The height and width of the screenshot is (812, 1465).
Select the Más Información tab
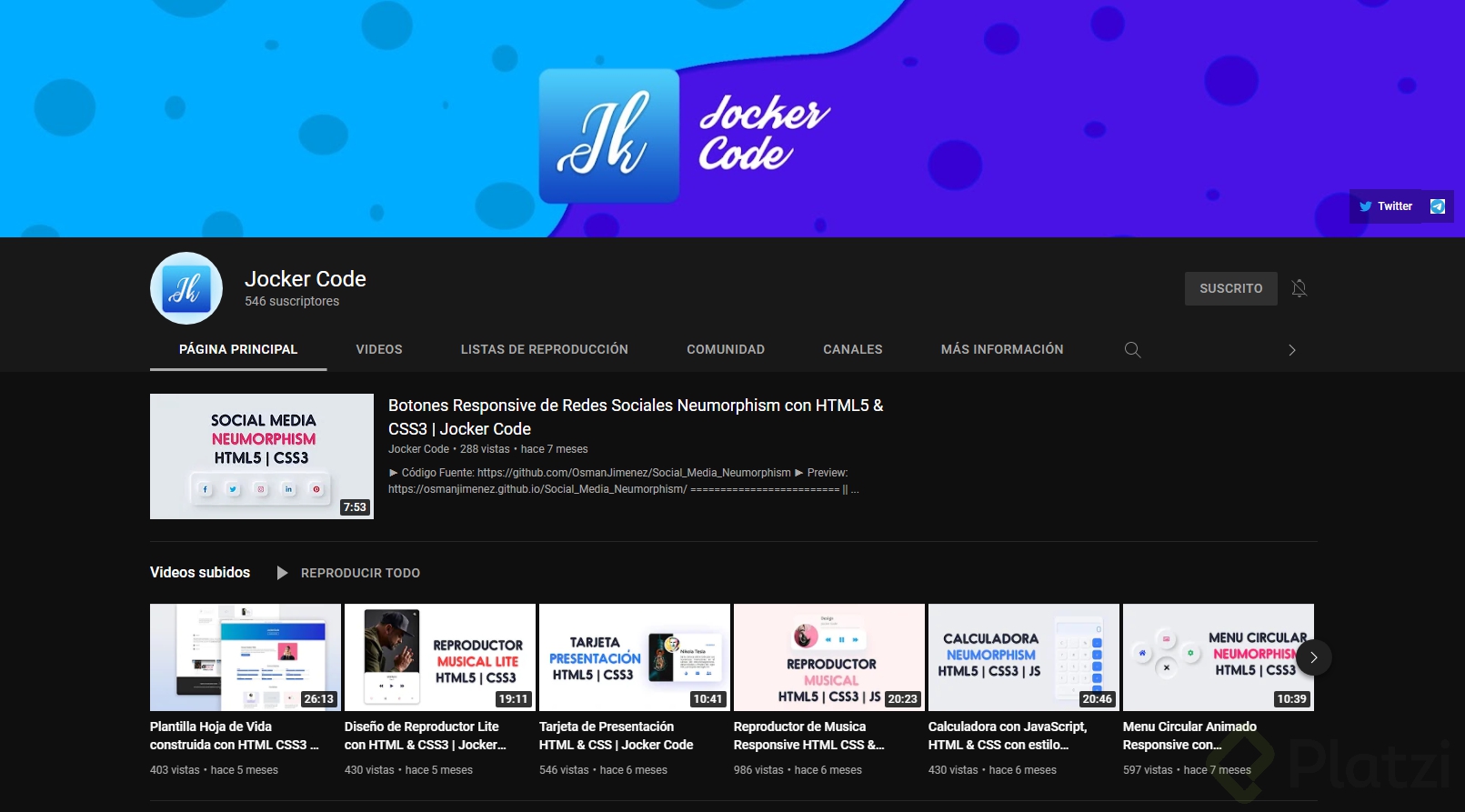pyautogui.click(x=1002, y=349)
